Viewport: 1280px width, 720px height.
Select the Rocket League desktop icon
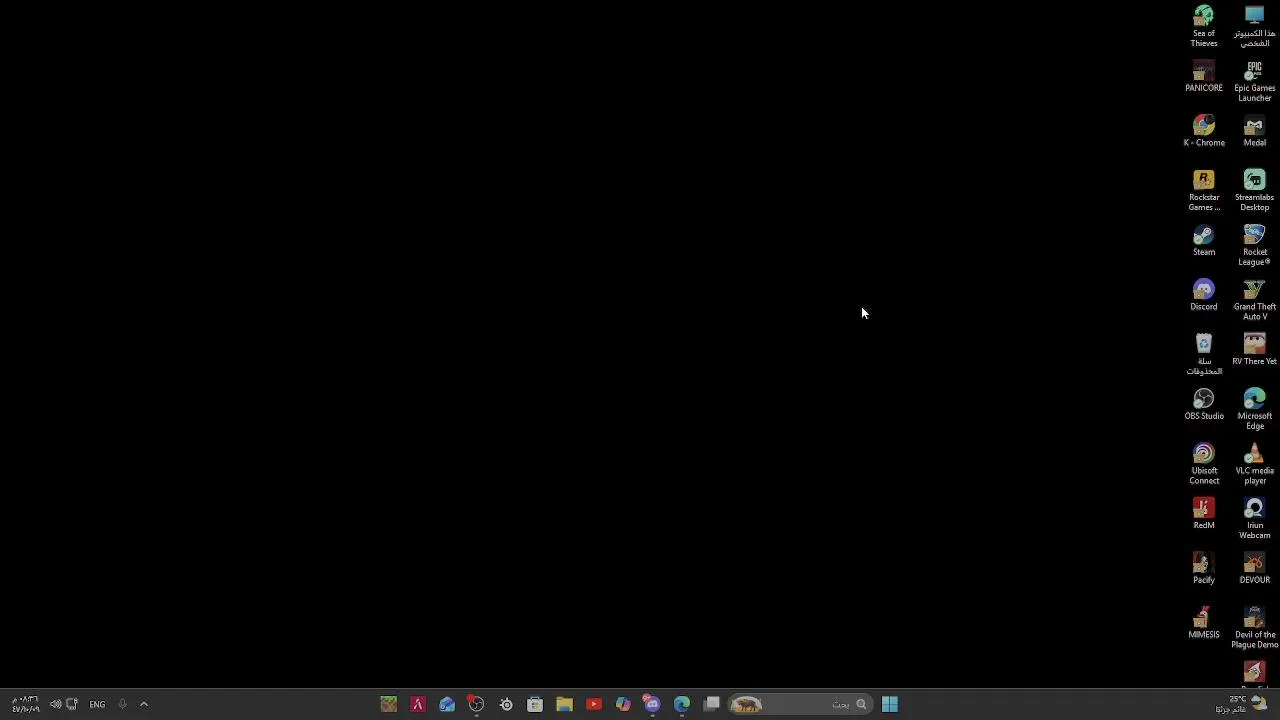(1254, 245)
